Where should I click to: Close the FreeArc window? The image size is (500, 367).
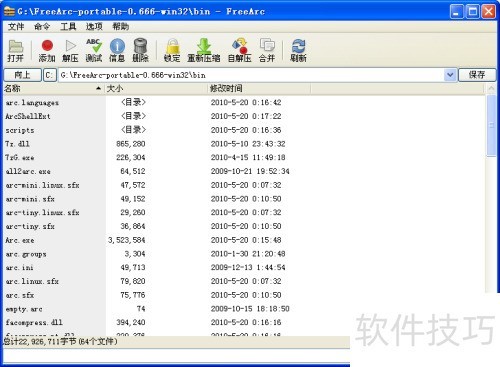click(489, 12)
